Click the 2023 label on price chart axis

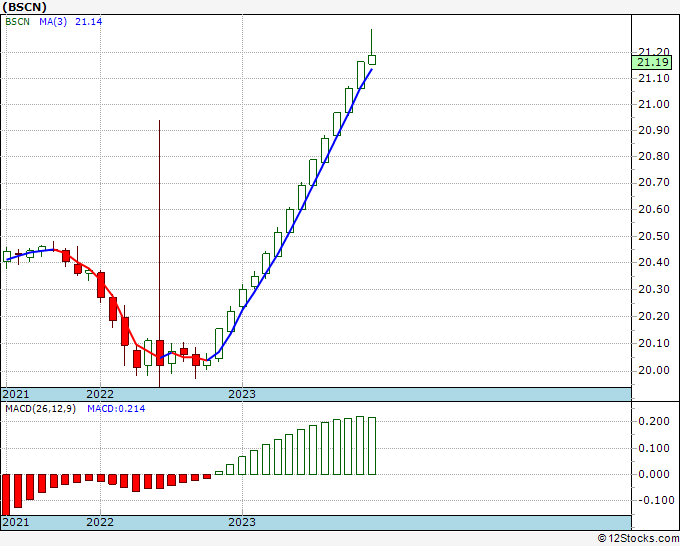coord(242,394)
